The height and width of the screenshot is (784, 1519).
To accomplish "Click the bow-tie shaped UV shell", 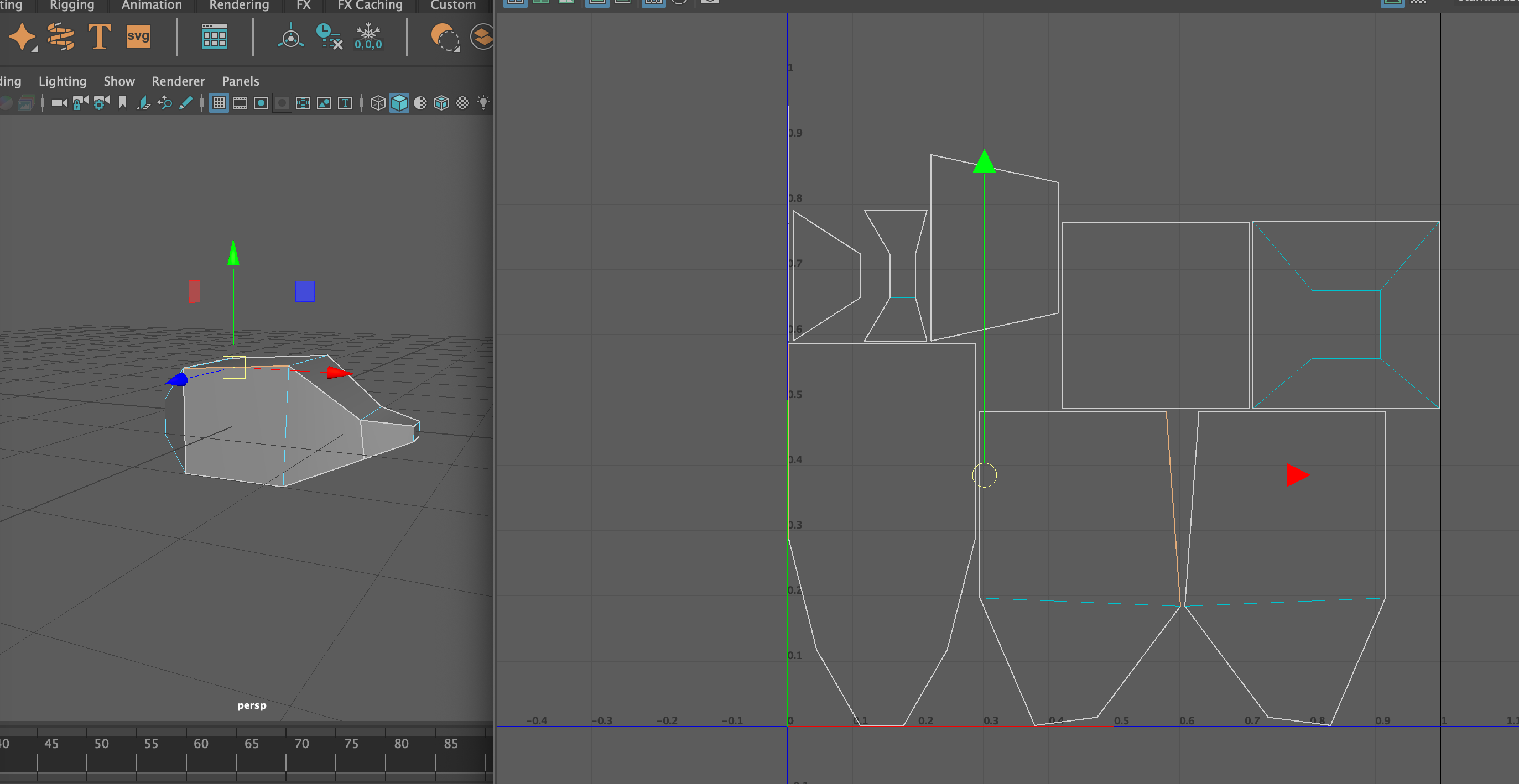I will (x=896, y=275).
